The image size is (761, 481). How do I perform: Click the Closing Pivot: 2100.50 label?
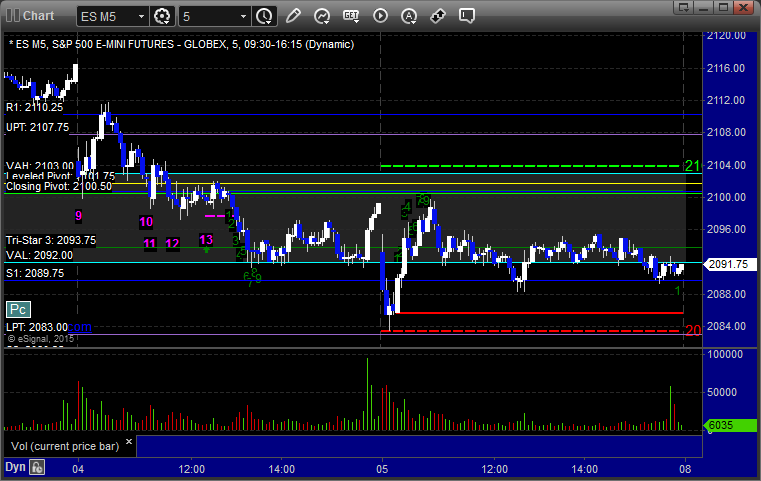(x=59, y=186)
